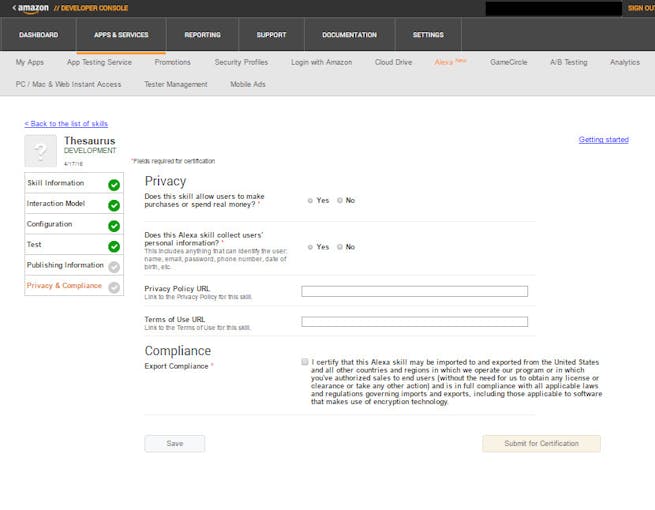Click Submit for Certification button
Image resolution: width=655 pixels, height=510 pixels.
point(541,444)
